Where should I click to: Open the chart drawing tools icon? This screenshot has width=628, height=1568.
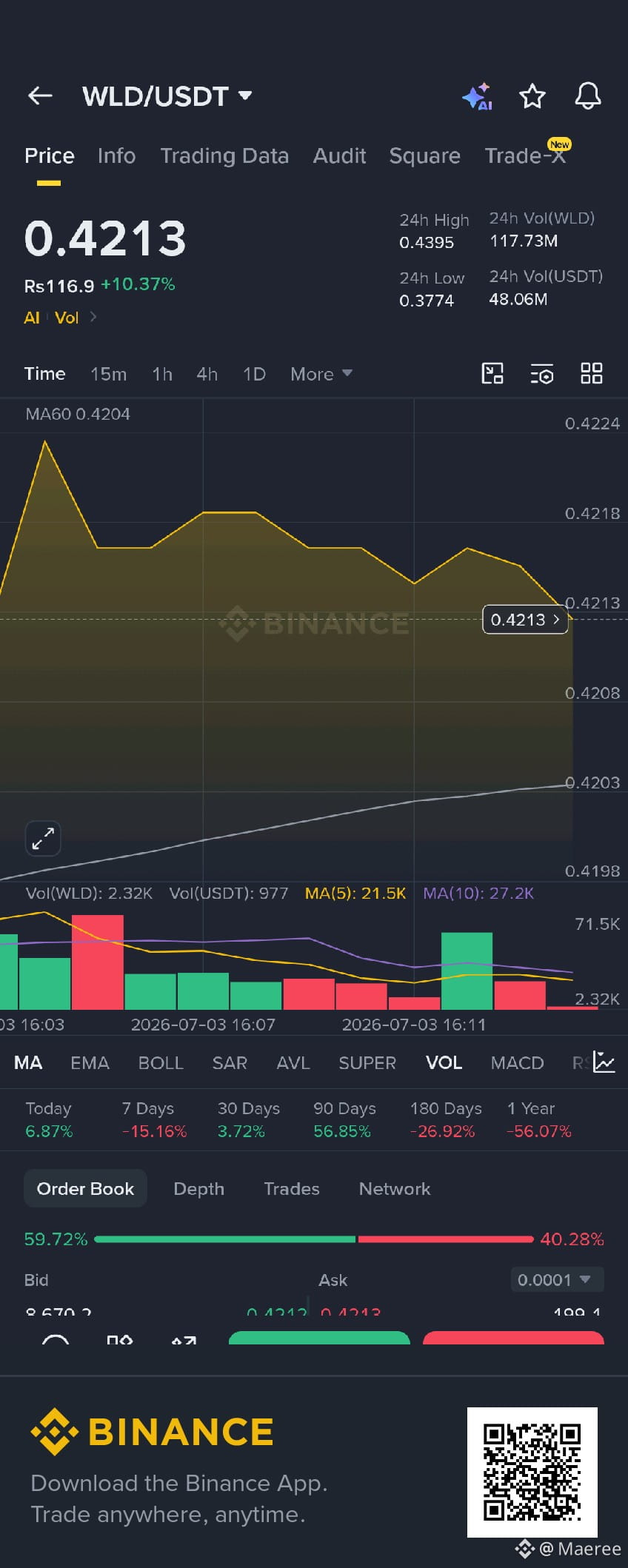[x=492, y=373]
